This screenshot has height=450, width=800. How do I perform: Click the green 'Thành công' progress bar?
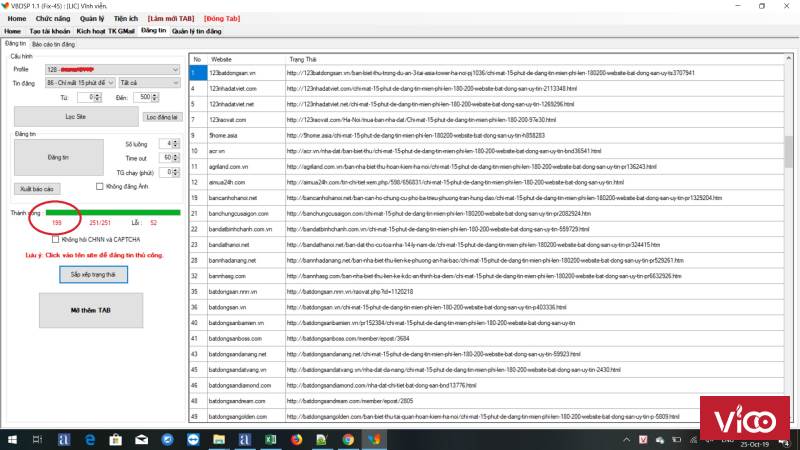(x=113, y=212)
